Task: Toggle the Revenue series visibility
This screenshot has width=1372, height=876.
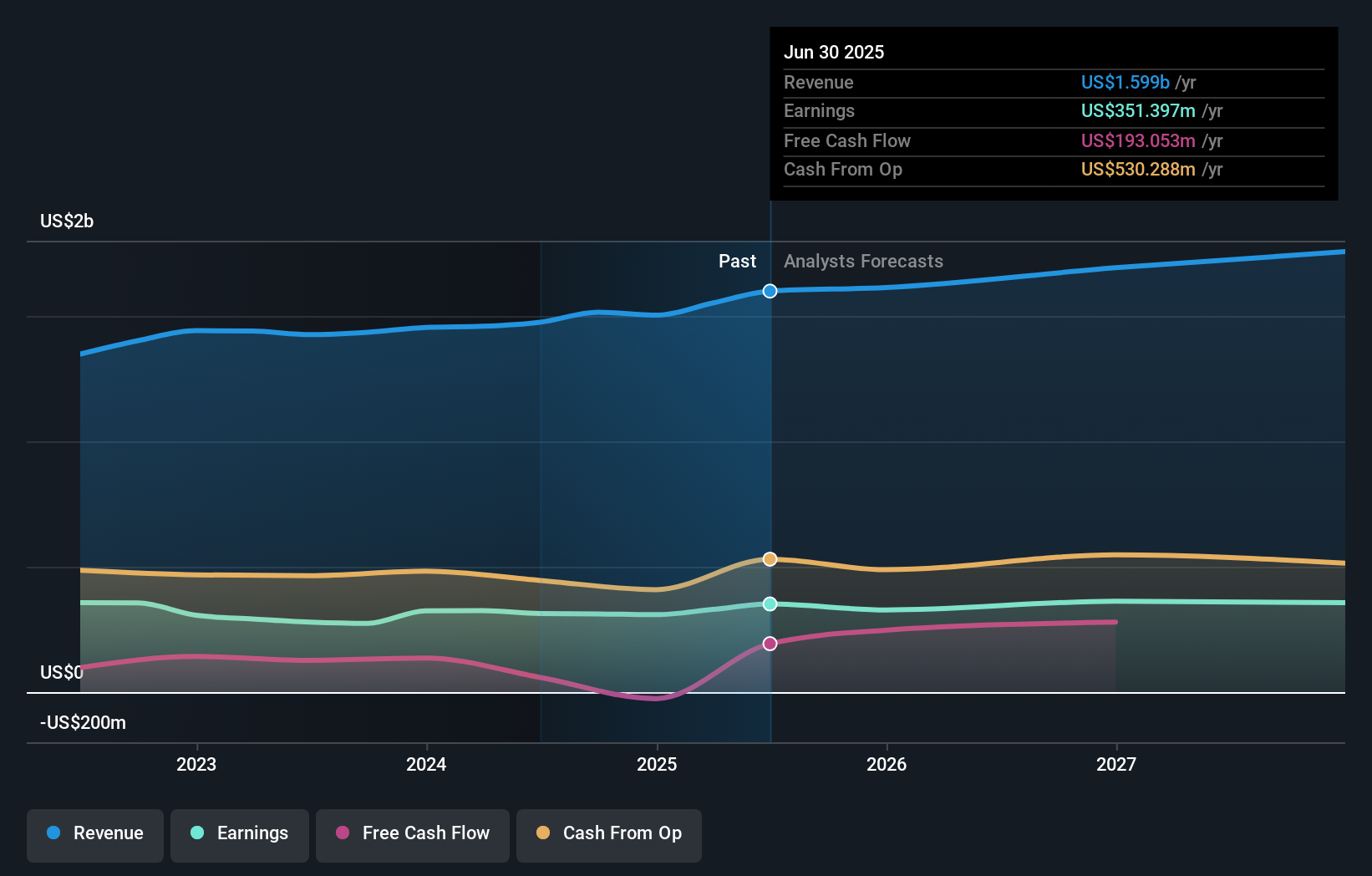Action: pos(94,833)
